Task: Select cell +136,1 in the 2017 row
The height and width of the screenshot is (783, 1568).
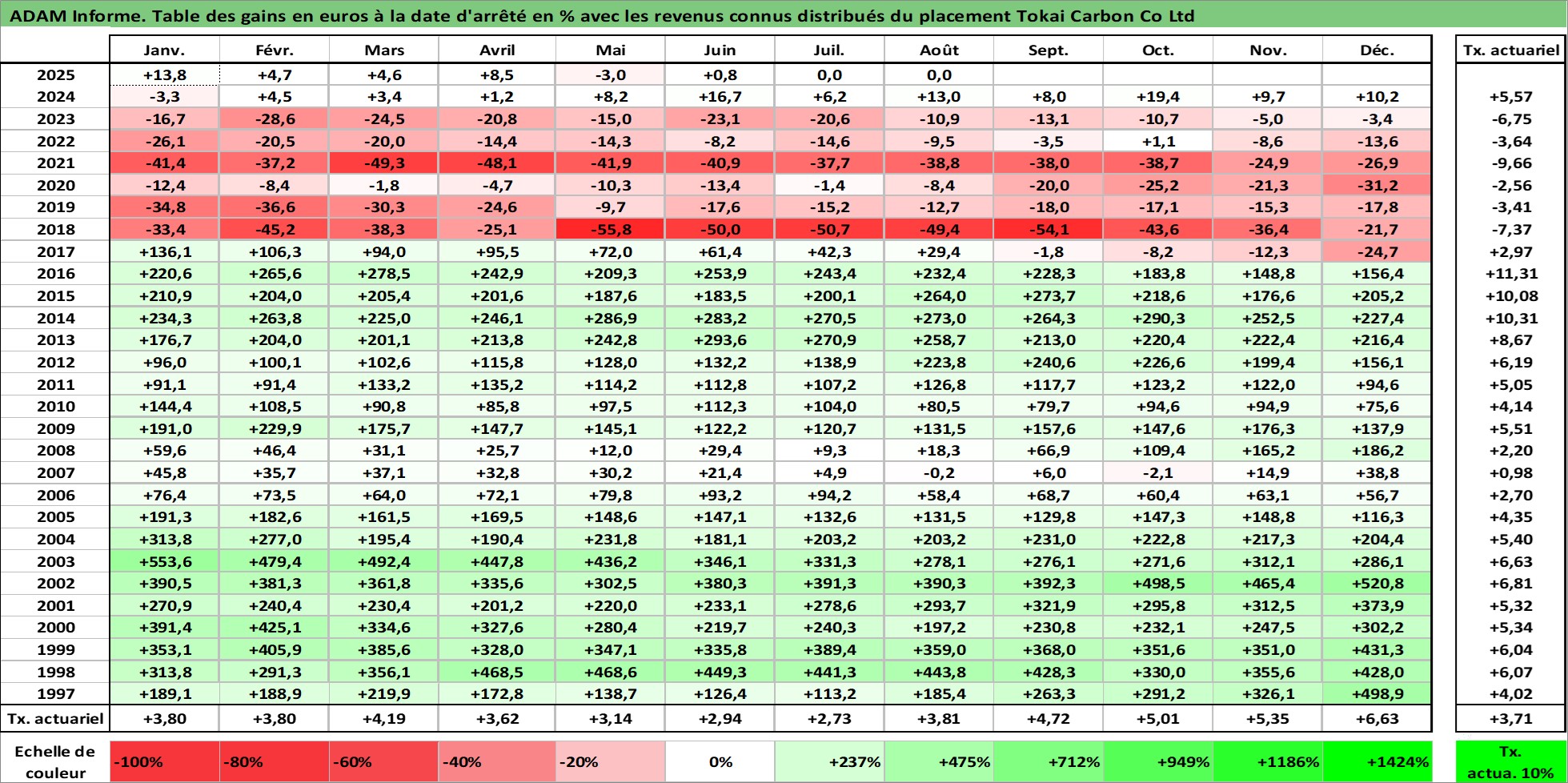Action: click(x=164, y=251)
